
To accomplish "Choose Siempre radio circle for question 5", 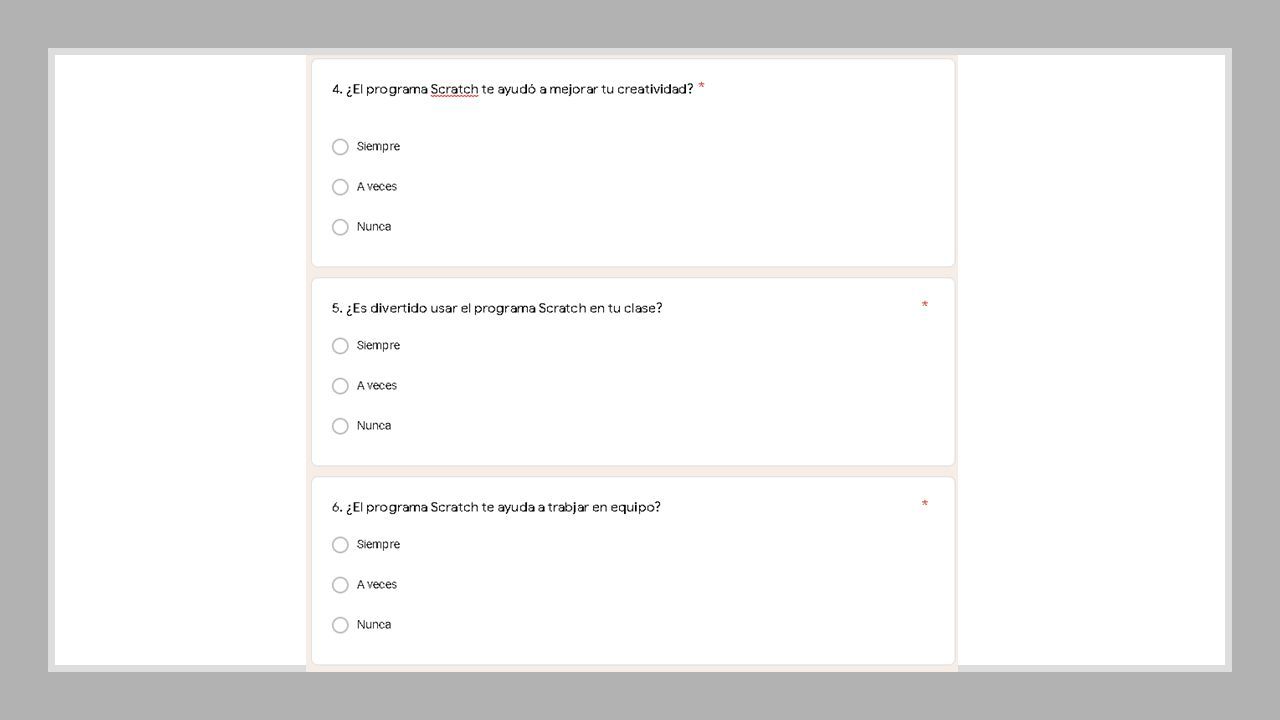I will coord(340,346).
